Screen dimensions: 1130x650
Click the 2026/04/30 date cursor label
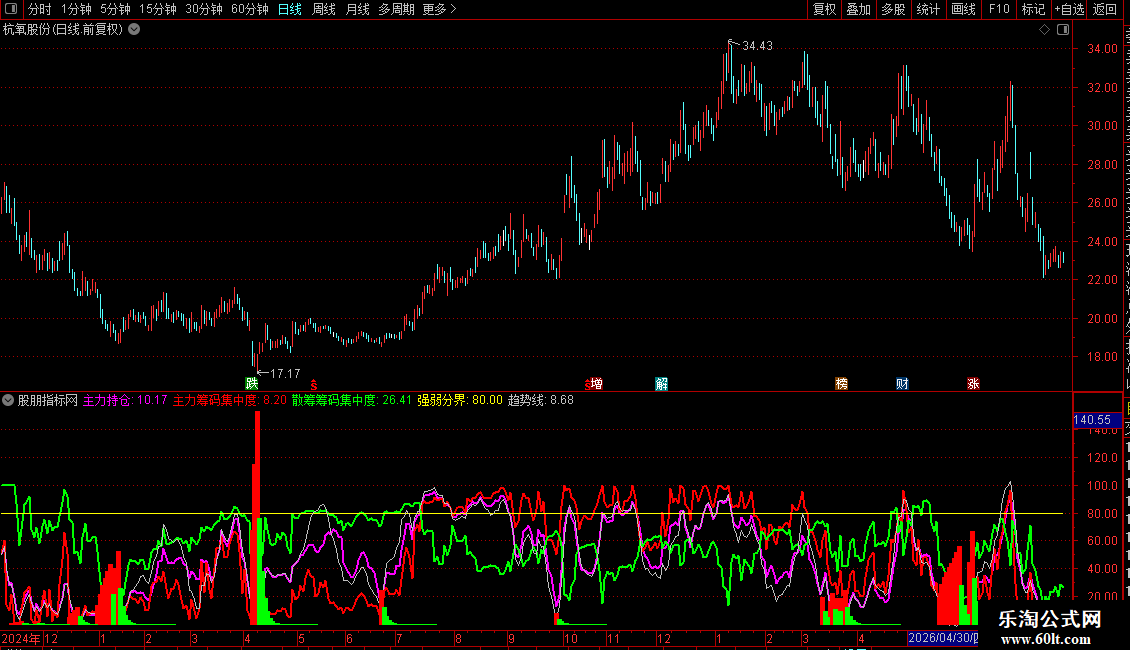pos(943,638)
